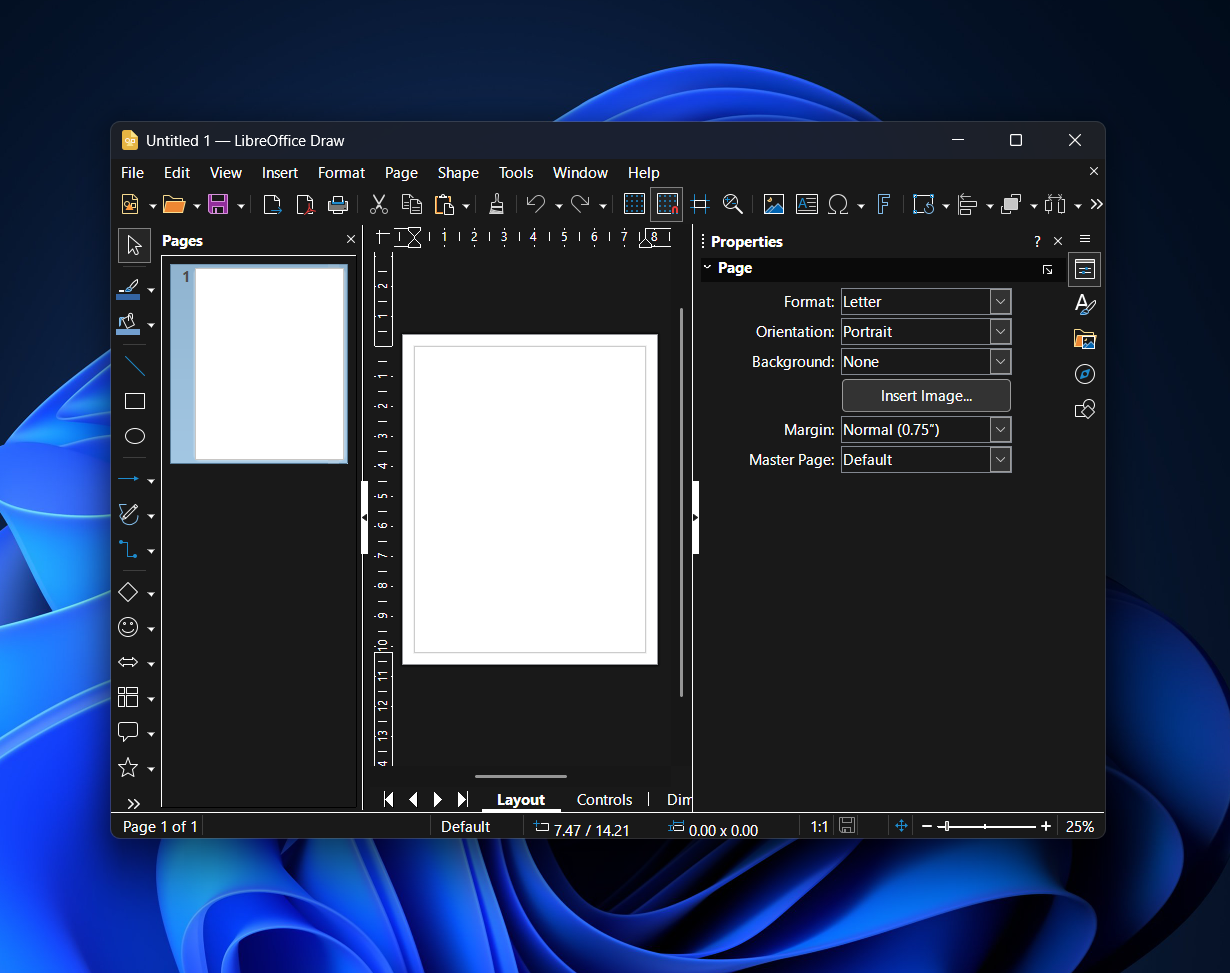
Task: Expand Line Color dropdown arrow
Action: [x=151, y=290]
